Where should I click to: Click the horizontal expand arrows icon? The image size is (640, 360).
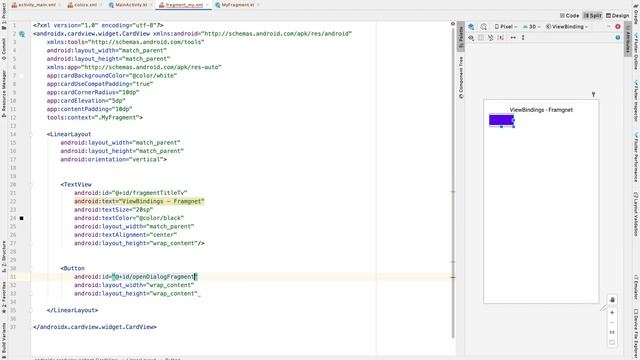pyautogui.click(x=513, y=38)
